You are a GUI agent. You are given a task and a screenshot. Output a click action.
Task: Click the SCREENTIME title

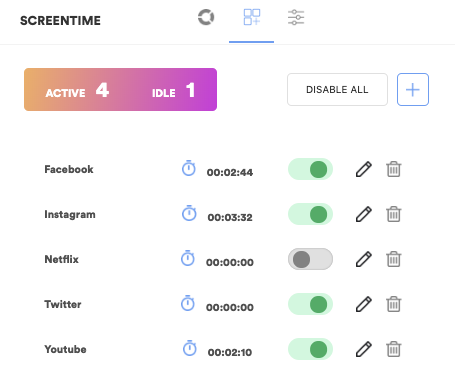pos(60,21)
